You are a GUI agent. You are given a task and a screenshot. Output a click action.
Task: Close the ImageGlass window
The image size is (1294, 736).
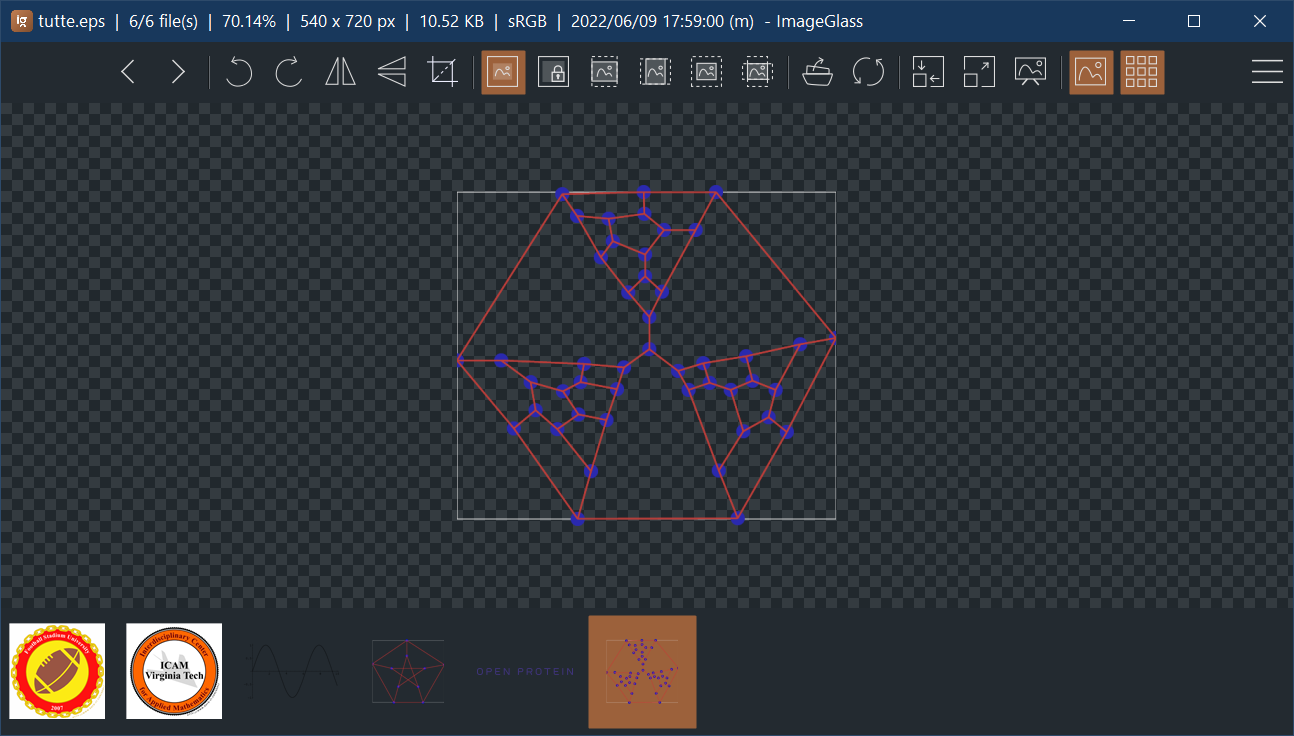coord(1260,21)
